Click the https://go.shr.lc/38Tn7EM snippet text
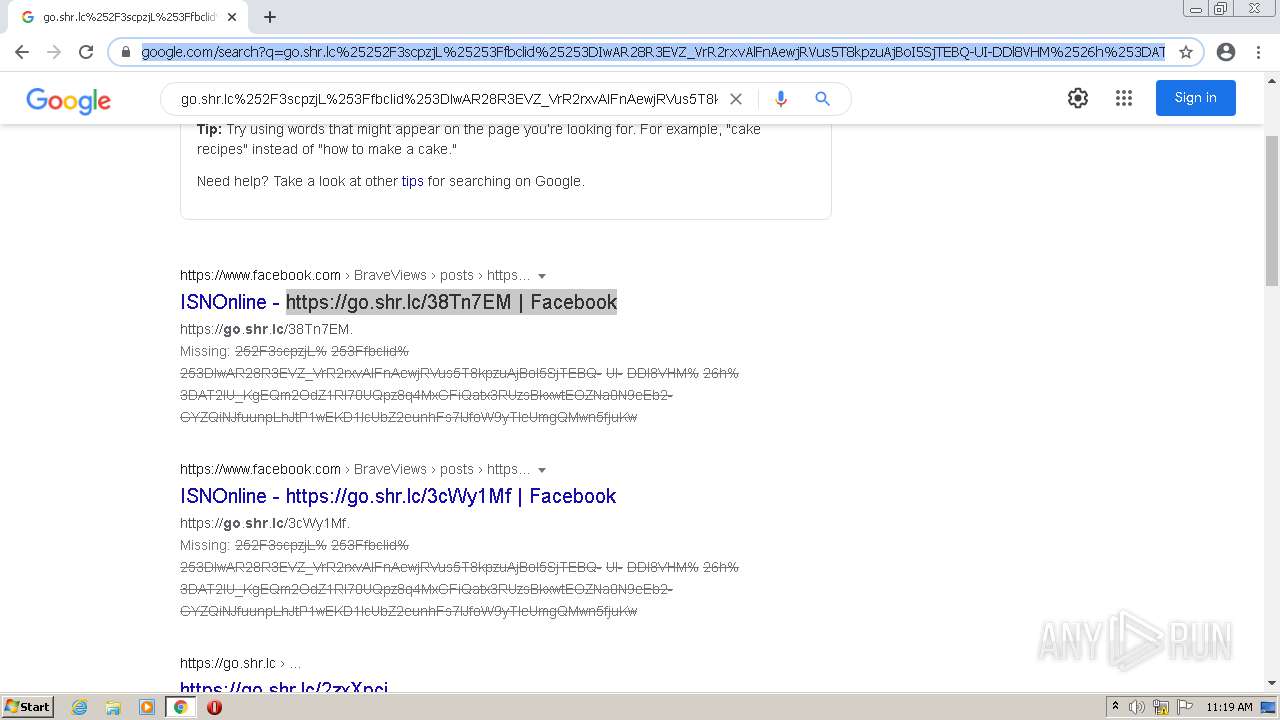The height and width of the screenshot is (720, 1280). pos(266,329)
